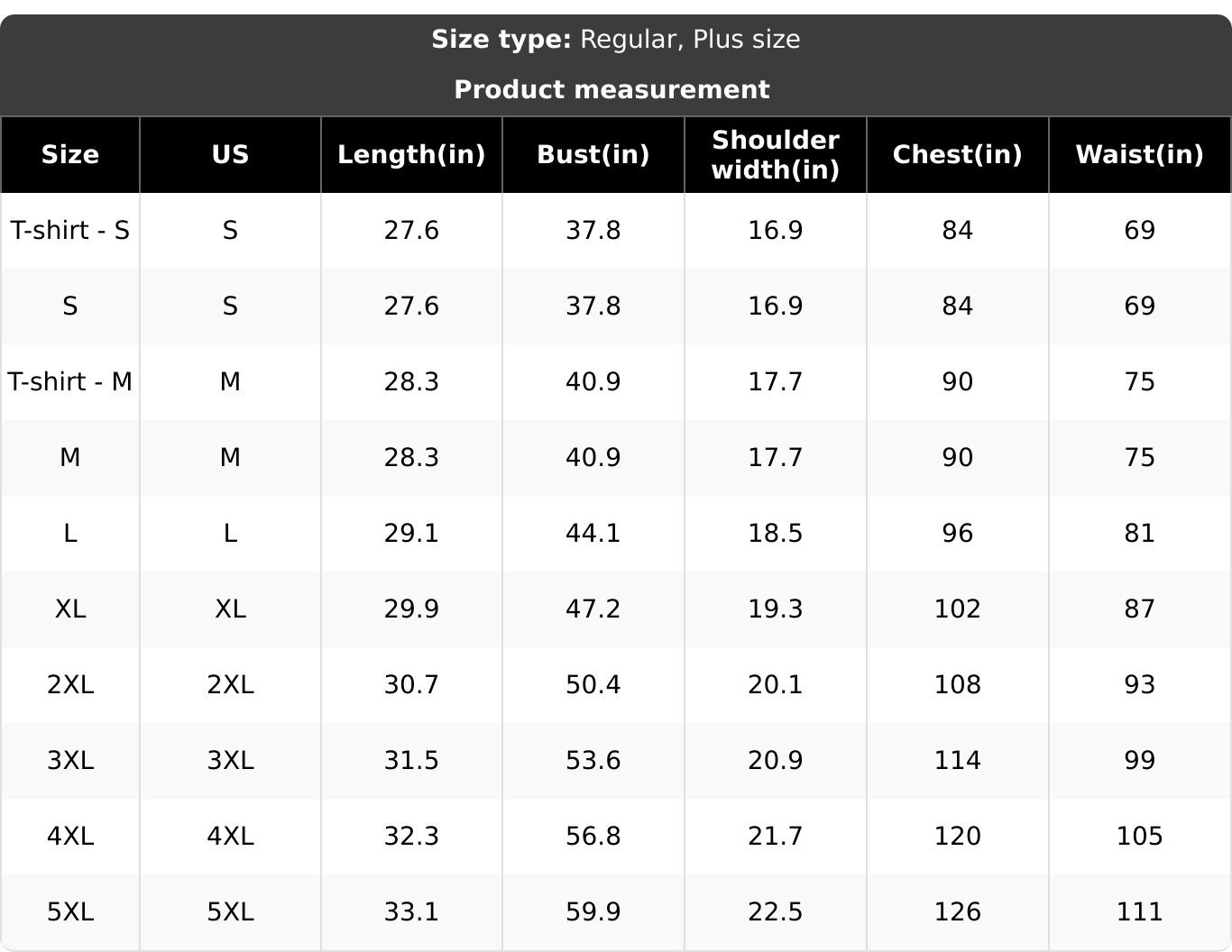Click the 105 waist value
Viewport: 1232px width, 952px height.
click(x=1139, y=836)
